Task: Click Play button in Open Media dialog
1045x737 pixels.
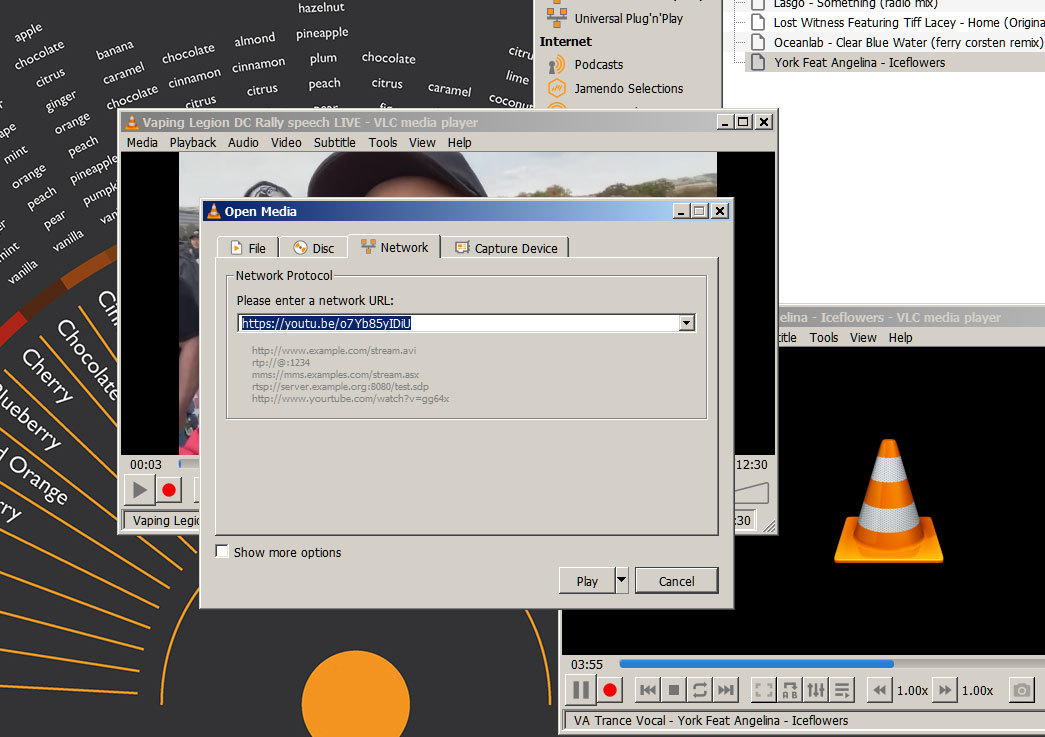Action: pyautogui.click(x=586, y=581)
